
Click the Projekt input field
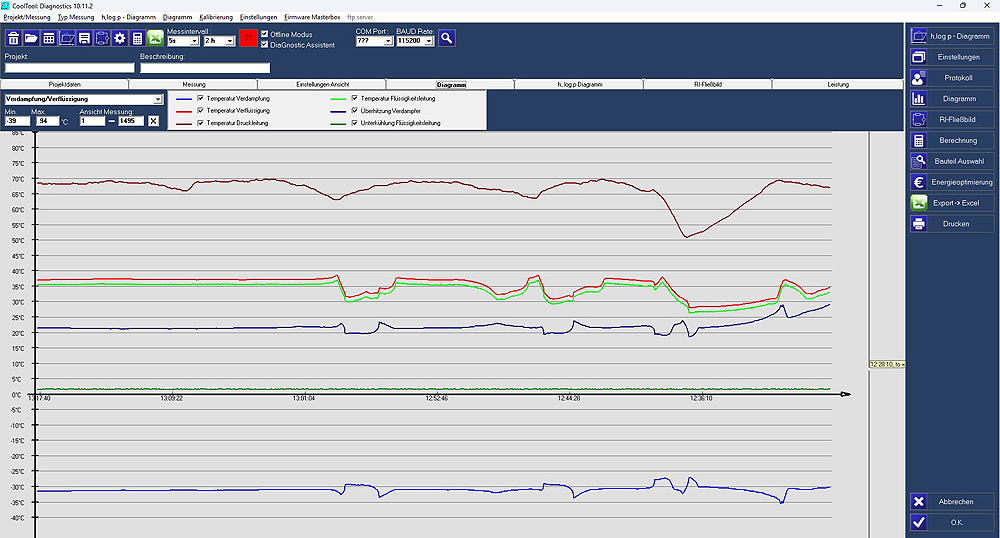tap(70, 68)
